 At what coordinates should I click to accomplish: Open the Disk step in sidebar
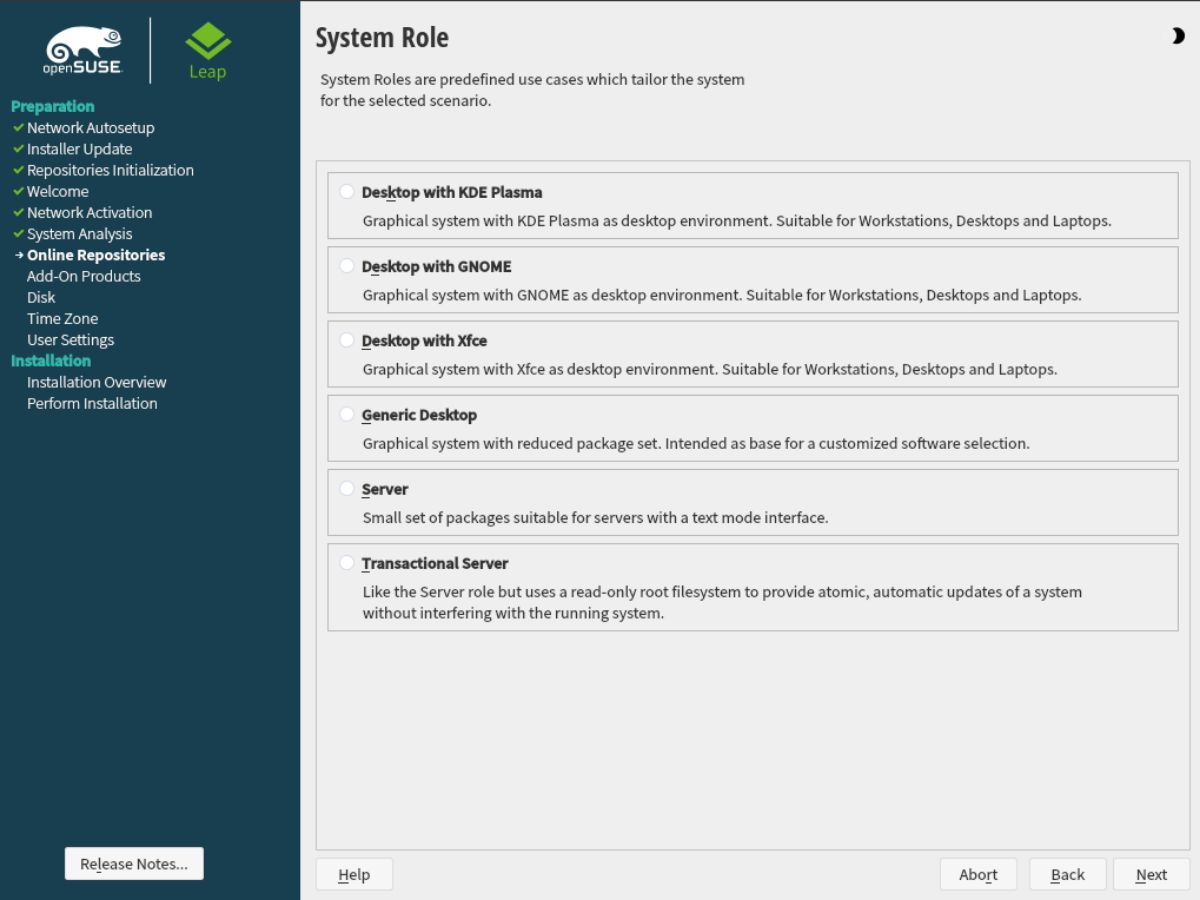(41, 297)
